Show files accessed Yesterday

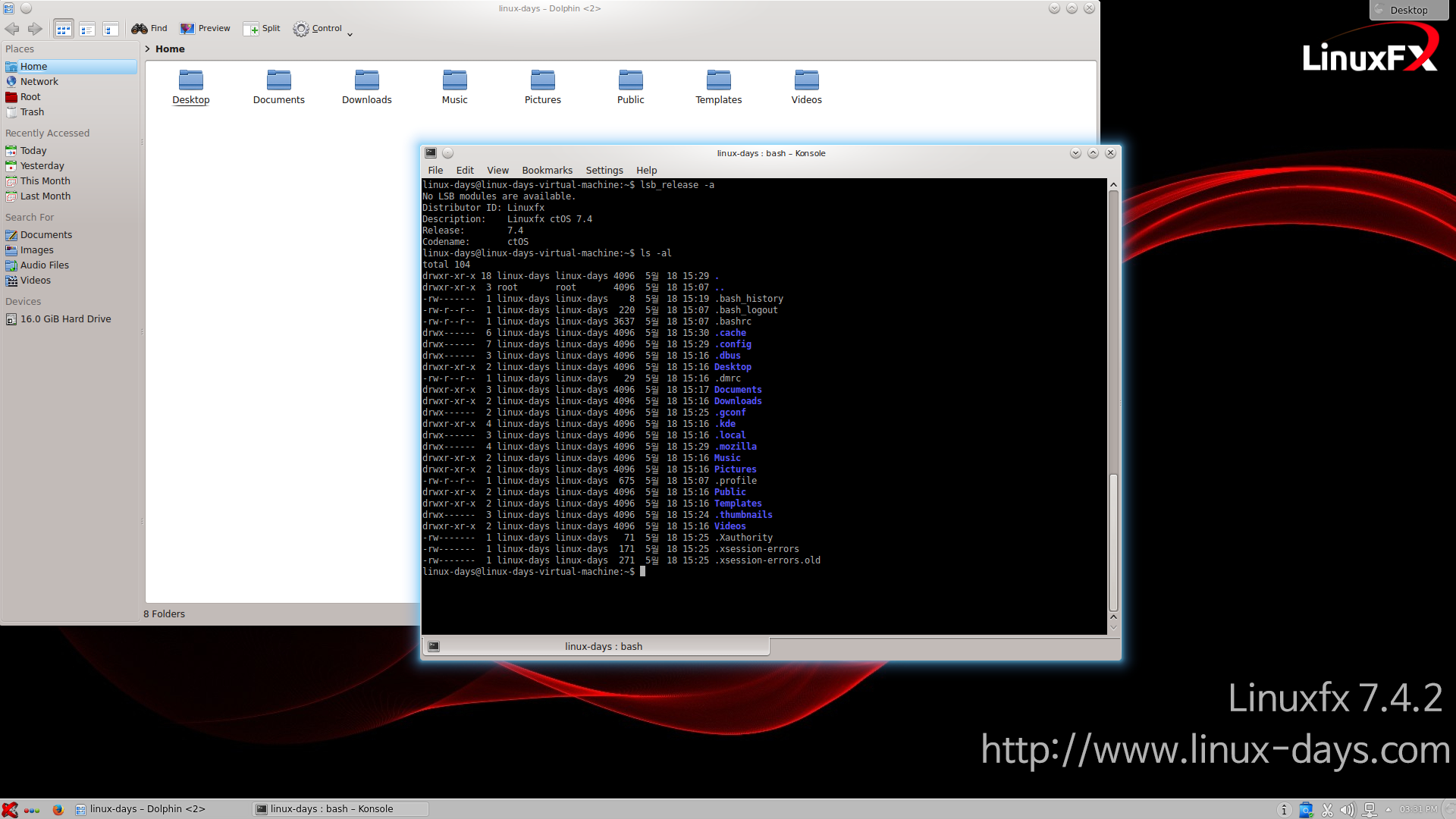[70, 166]
